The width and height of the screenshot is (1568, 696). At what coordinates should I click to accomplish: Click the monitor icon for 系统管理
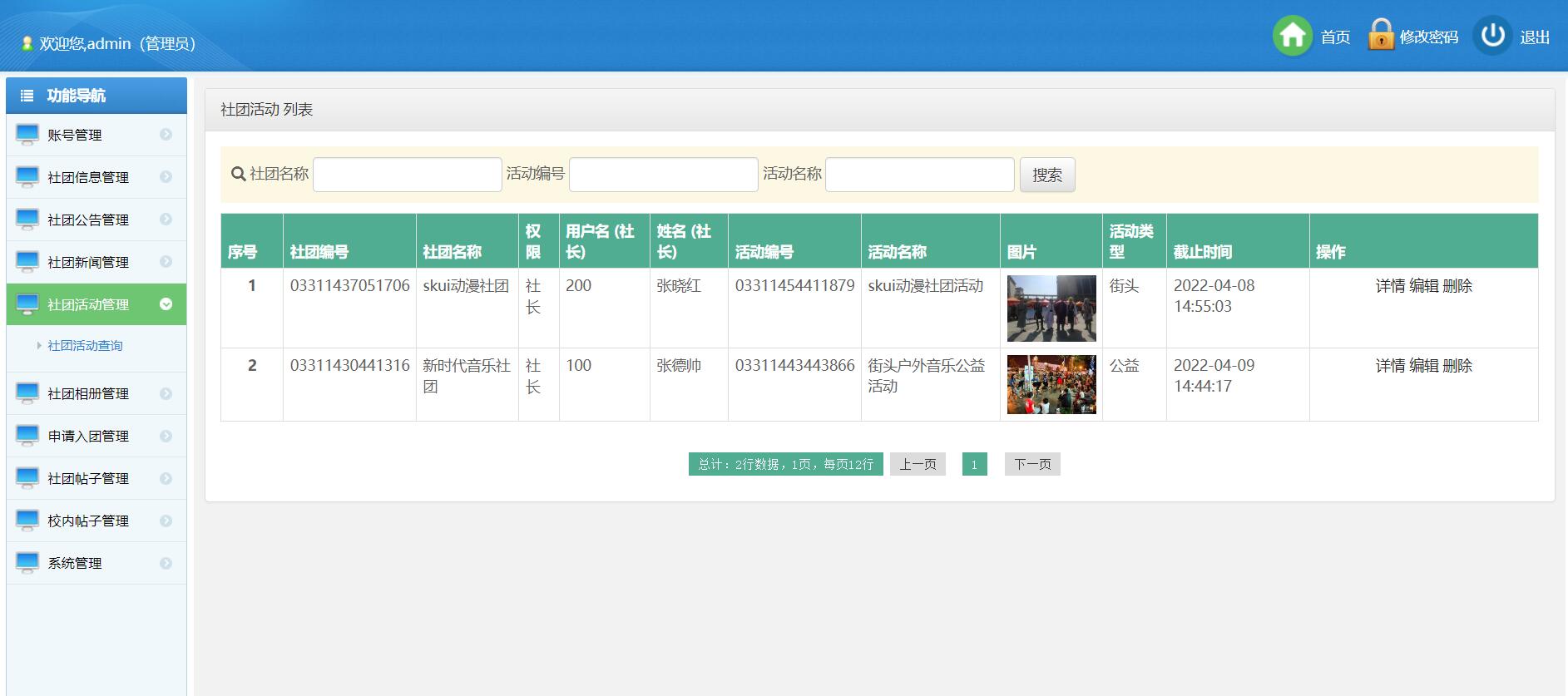[x=27, y=562]
